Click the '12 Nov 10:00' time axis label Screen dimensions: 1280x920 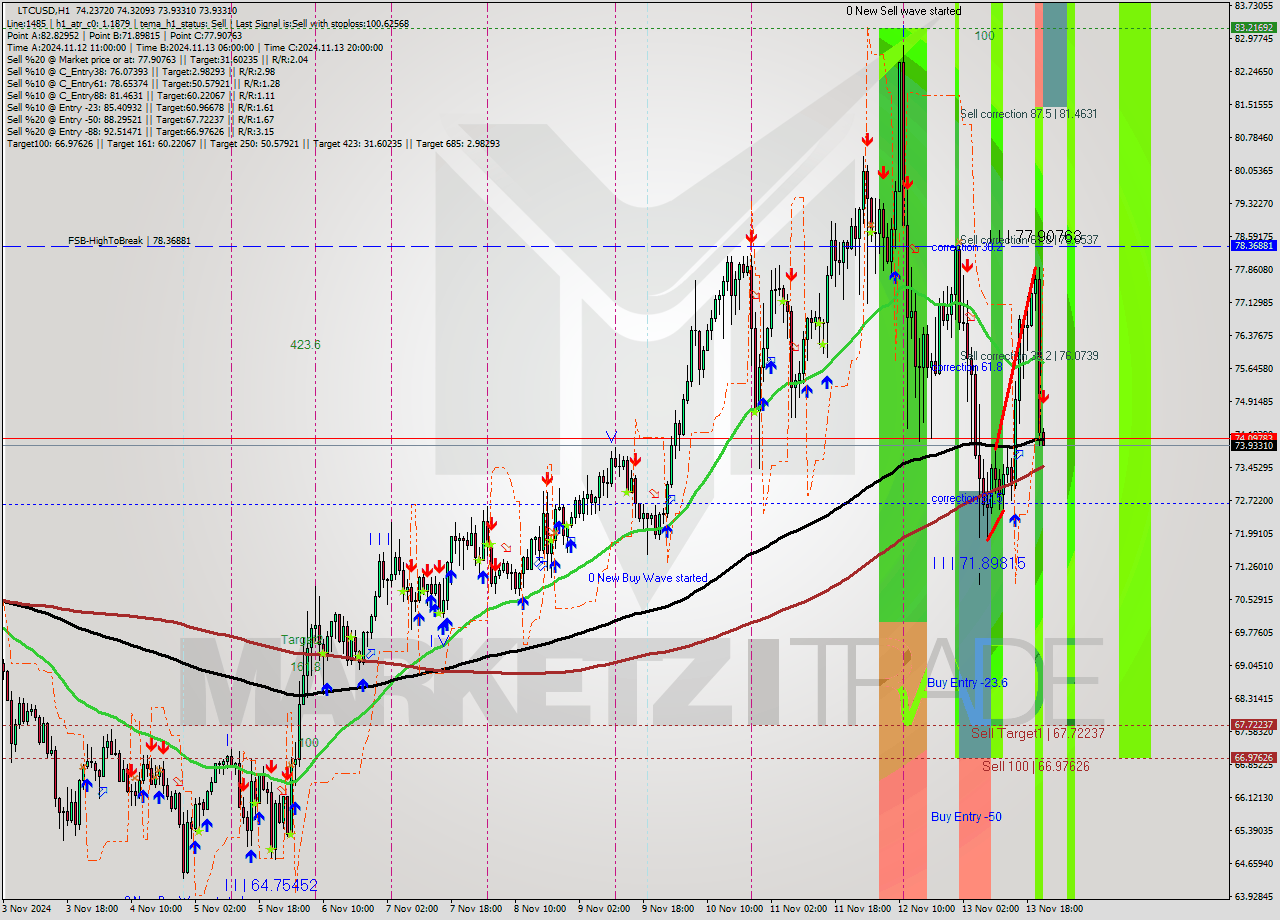[x=926, y=909]
